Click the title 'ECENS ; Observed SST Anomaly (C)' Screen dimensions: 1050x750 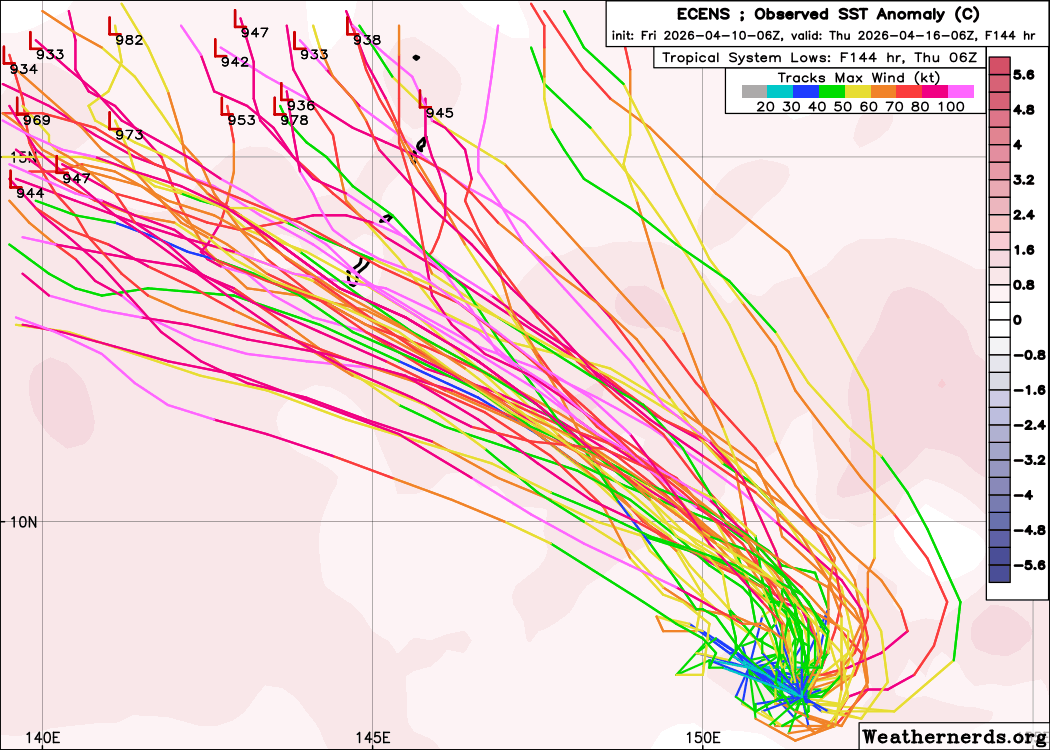(828, 14)
